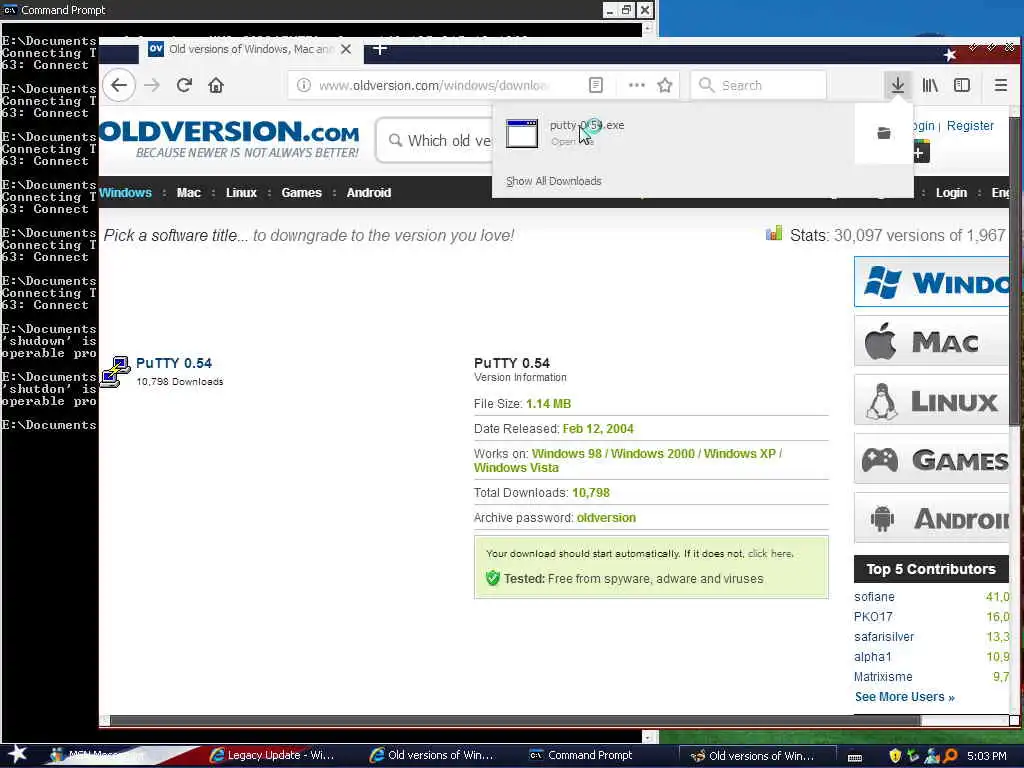
Task: Open the Mac category banner
Action: tap(931, 341)
